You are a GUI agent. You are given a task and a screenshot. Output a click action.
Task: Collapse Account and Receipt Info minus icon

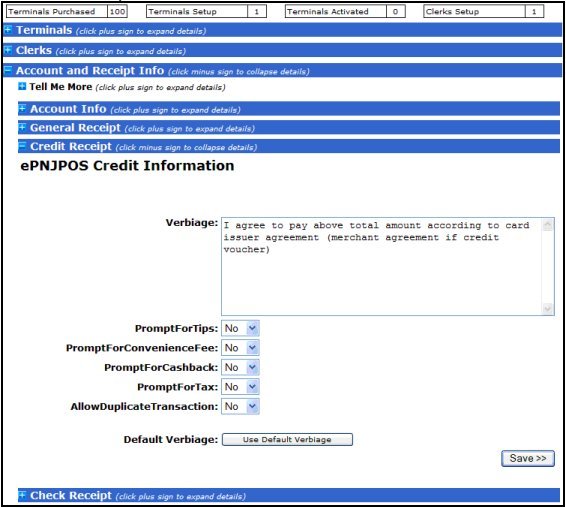(x=8, y=70)
